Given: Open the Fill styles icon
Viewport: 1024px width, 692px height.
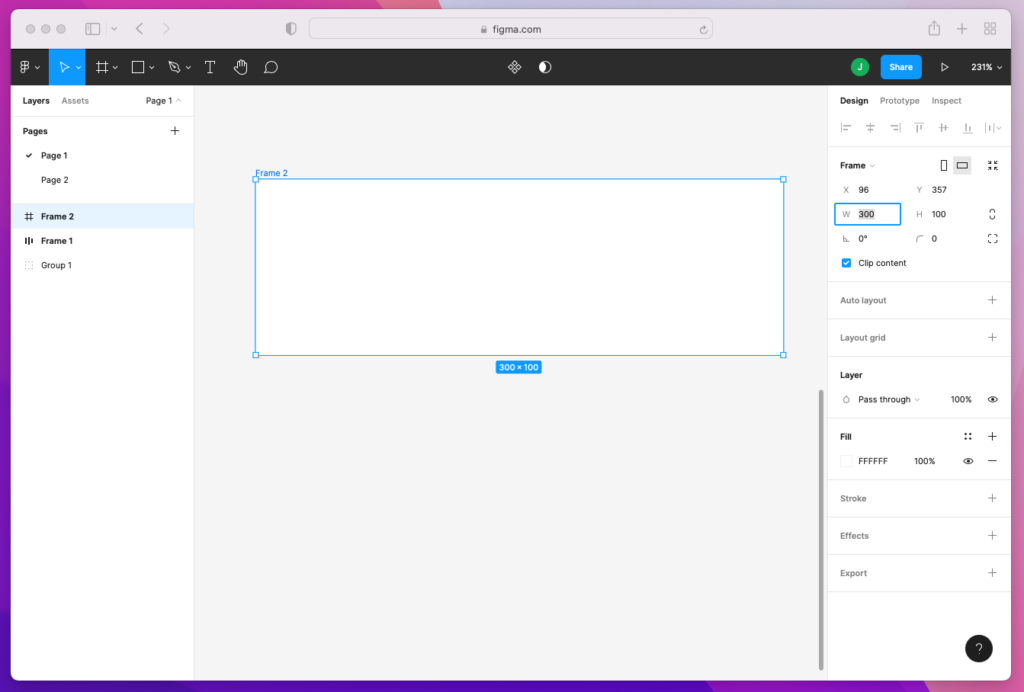Looking at the screenshot, I should click(968, 437).
